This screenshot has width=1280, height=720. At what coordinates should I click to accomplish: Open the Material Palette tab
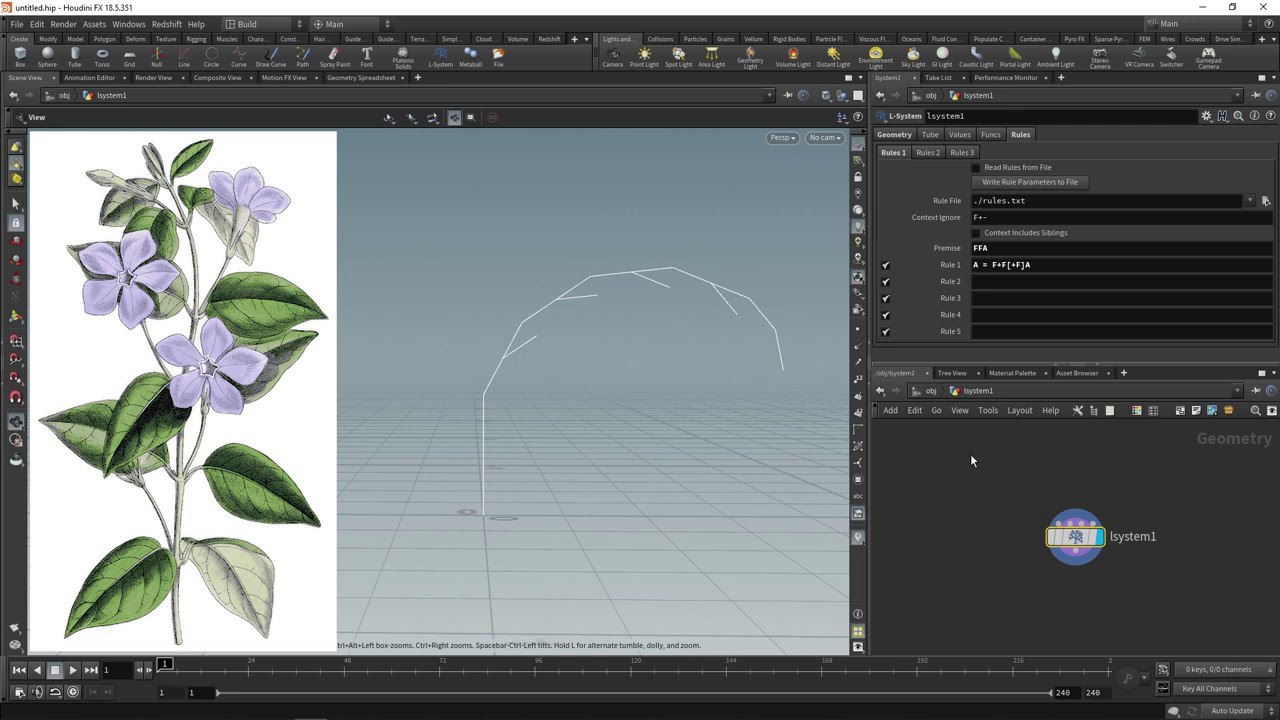(1012, 373)
